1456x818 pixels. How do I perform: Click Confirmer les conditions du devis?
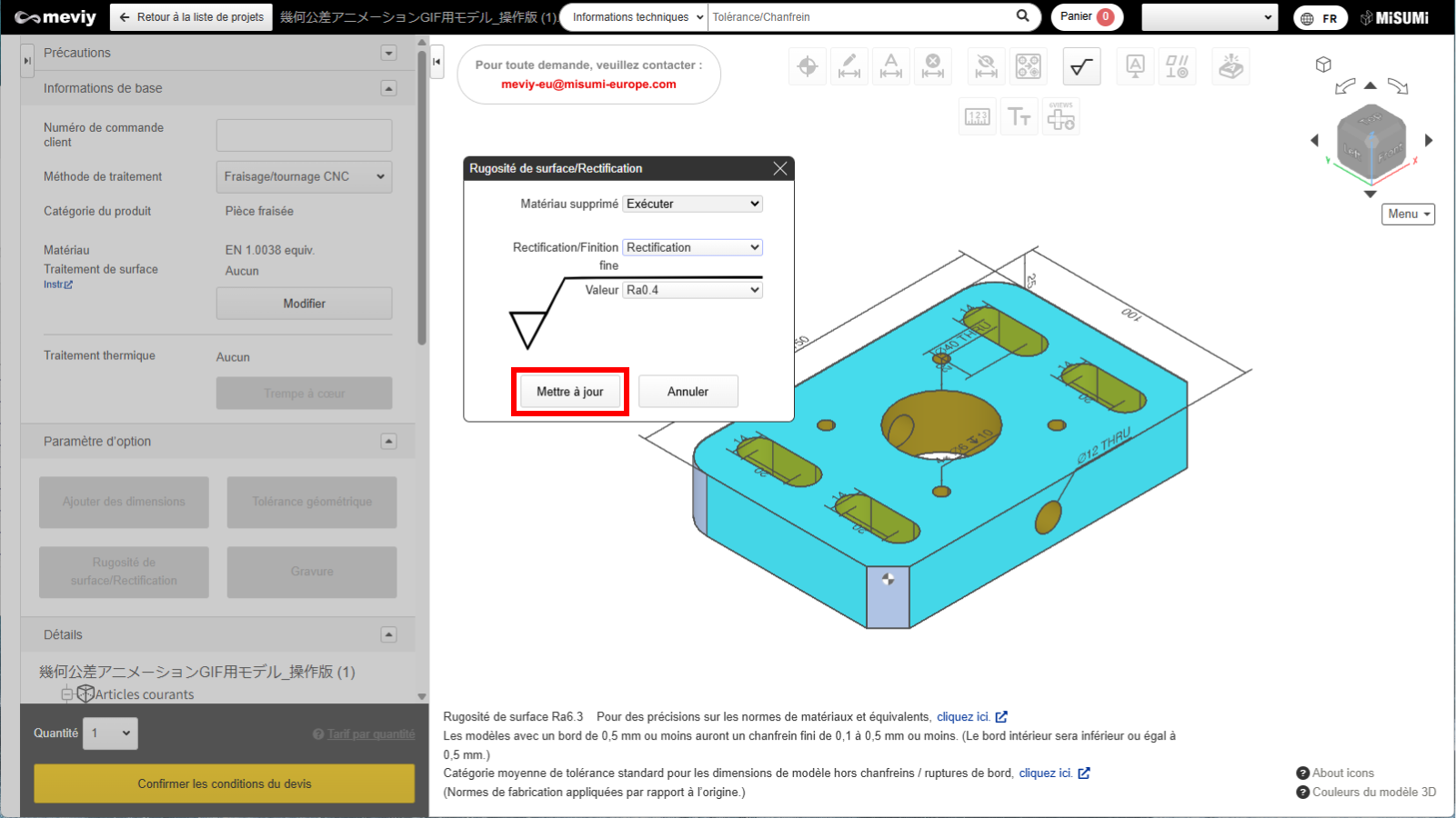pyautogui.click(x=224, y=783)
